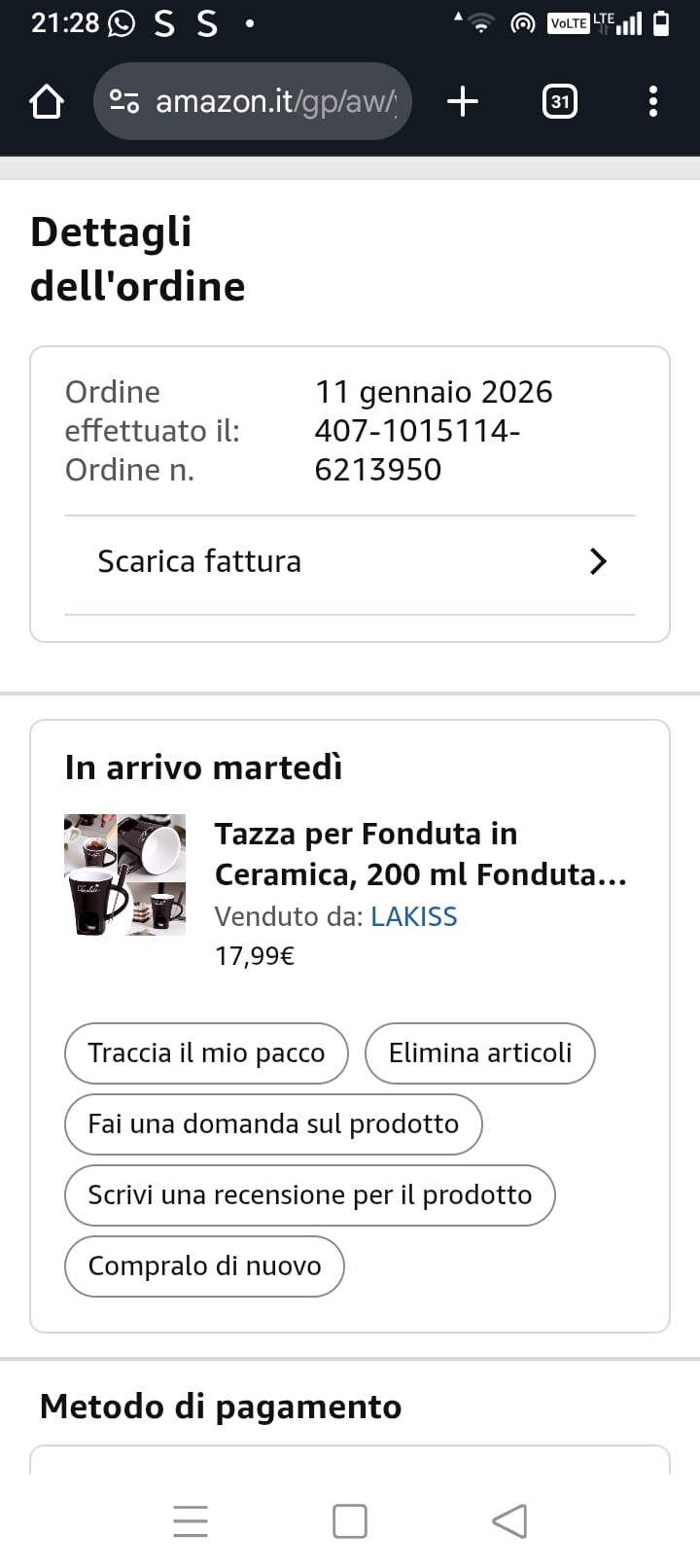700x1568 pixels.
Task: Open the tab switcher showing 31 tabs
Action: (559, 101)
